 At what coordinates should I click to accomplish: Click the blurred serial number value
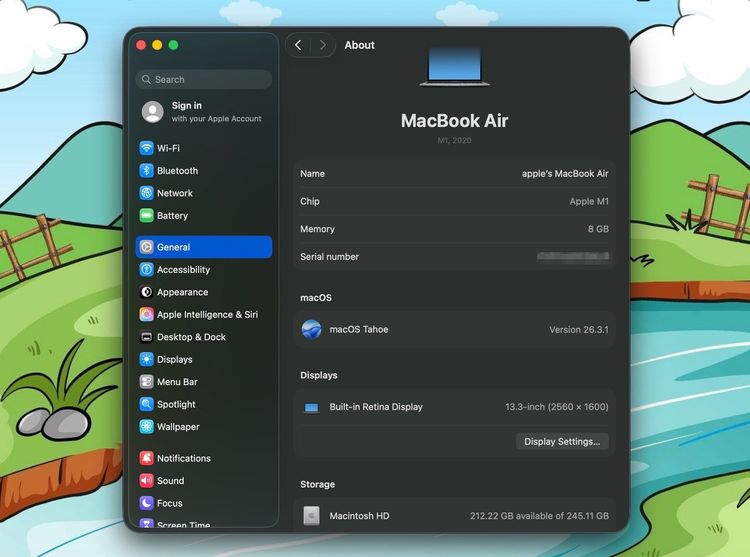[573, 257]
